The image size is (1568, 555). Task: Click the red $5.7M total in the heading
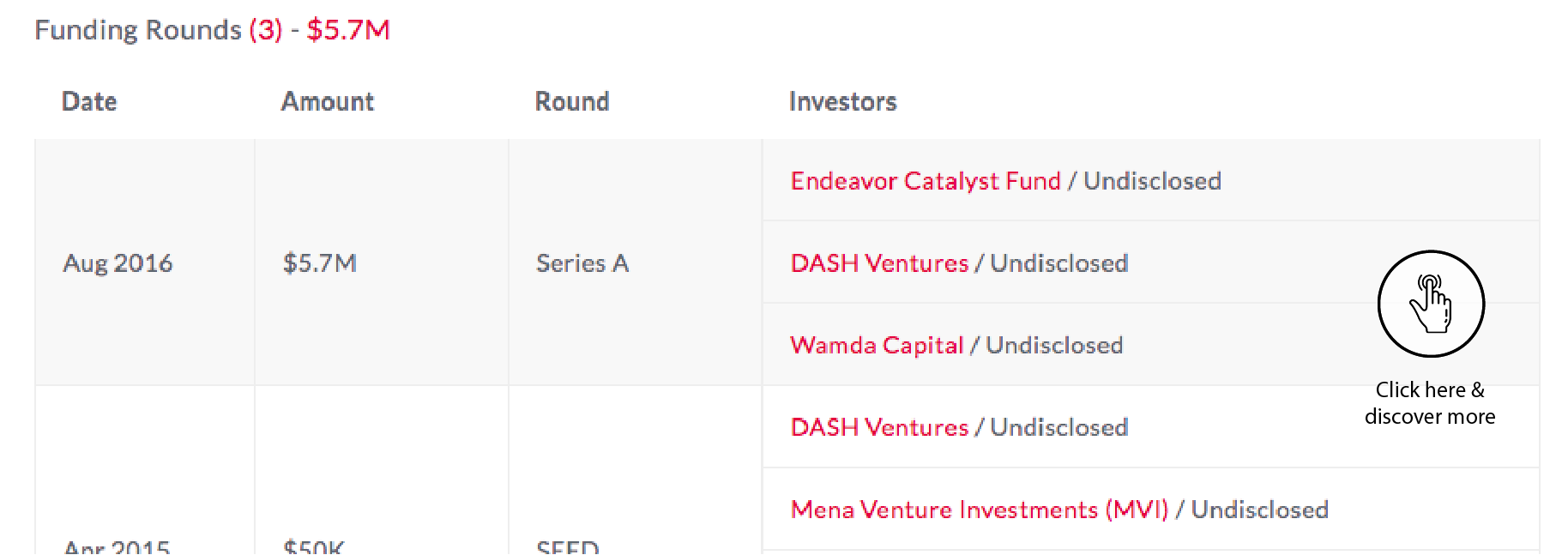[348, 30]
